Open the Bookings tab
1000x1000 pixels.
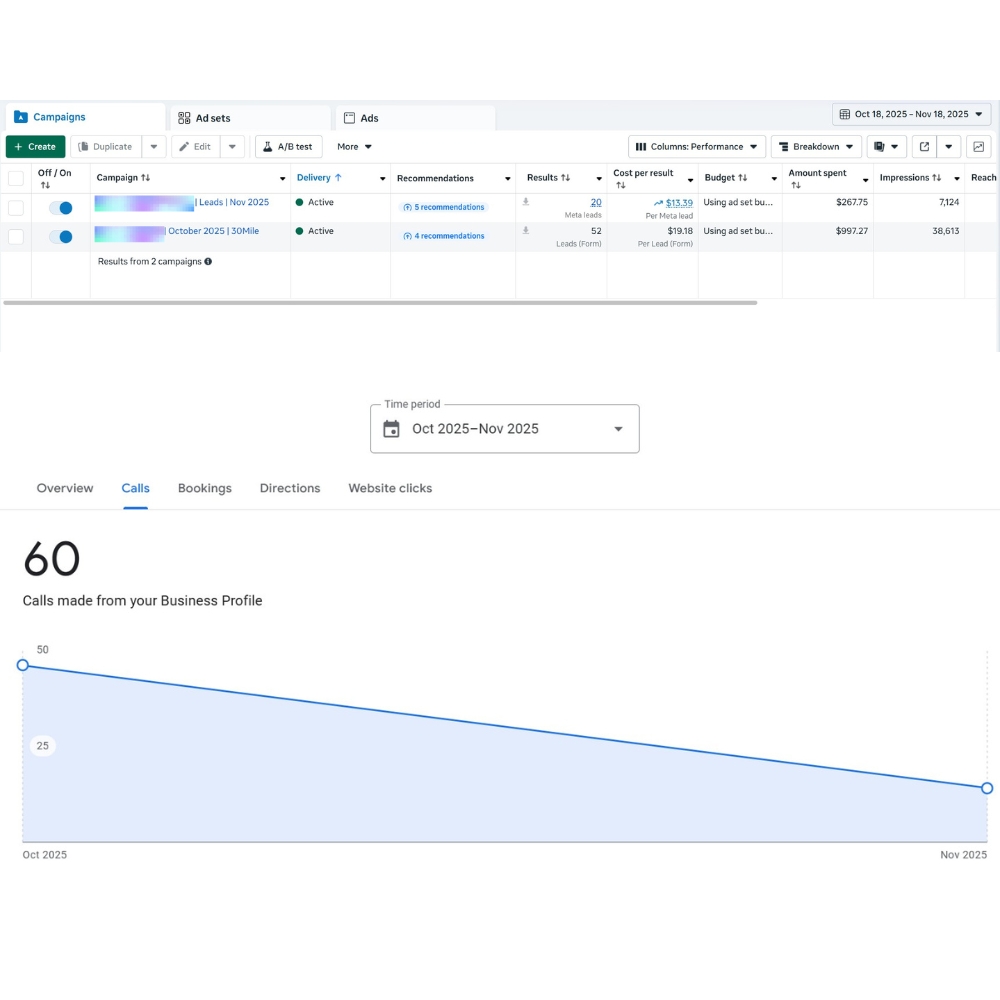[204, 488]
